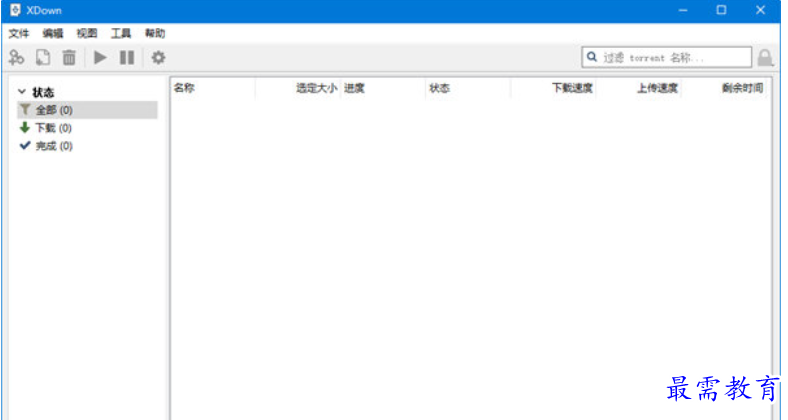
Task: Select the 下载 (0) filter row
Action: click(x=87, y=128)
